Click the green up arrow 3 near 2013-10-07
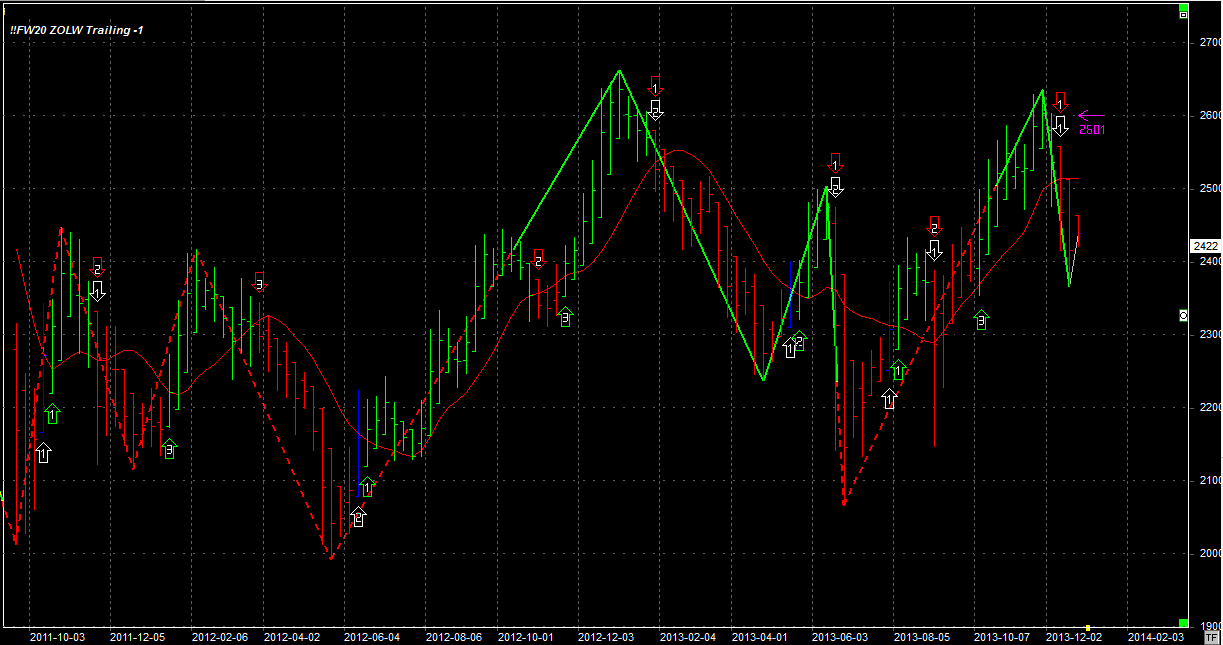Viewport: 1223px width, 645px height. point(981,319)
